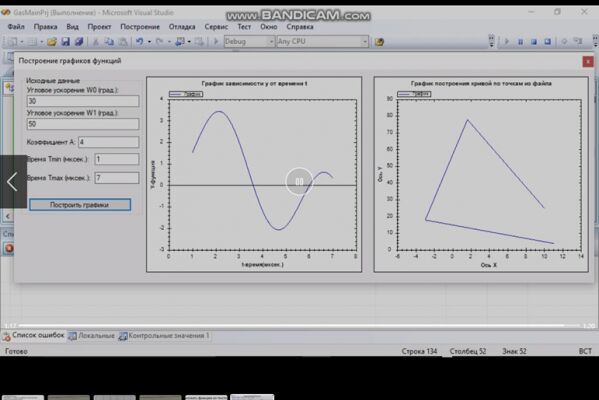Open the Debug configuration dropdown

tap(249, 41)
